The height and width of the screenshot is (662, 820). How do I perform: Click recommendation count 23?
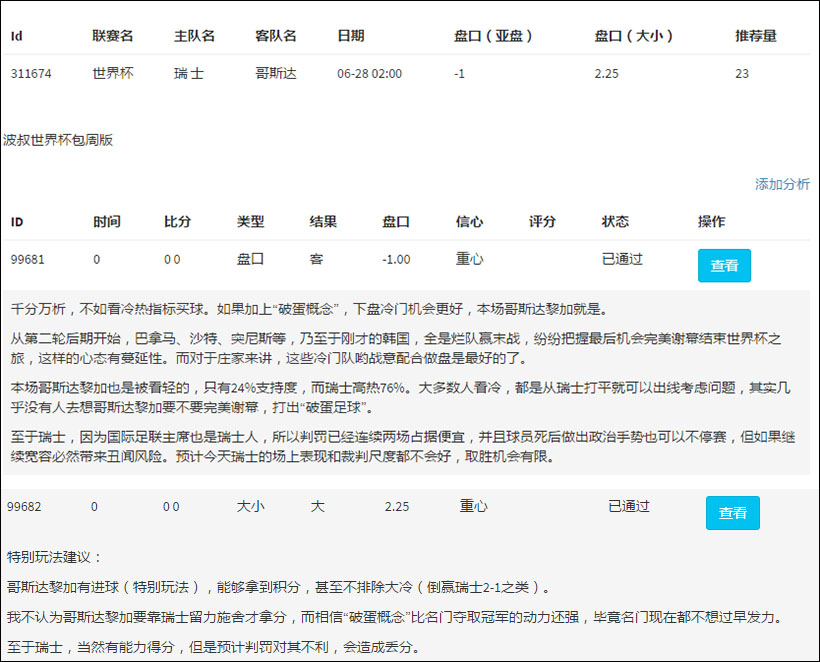[742, 74]
